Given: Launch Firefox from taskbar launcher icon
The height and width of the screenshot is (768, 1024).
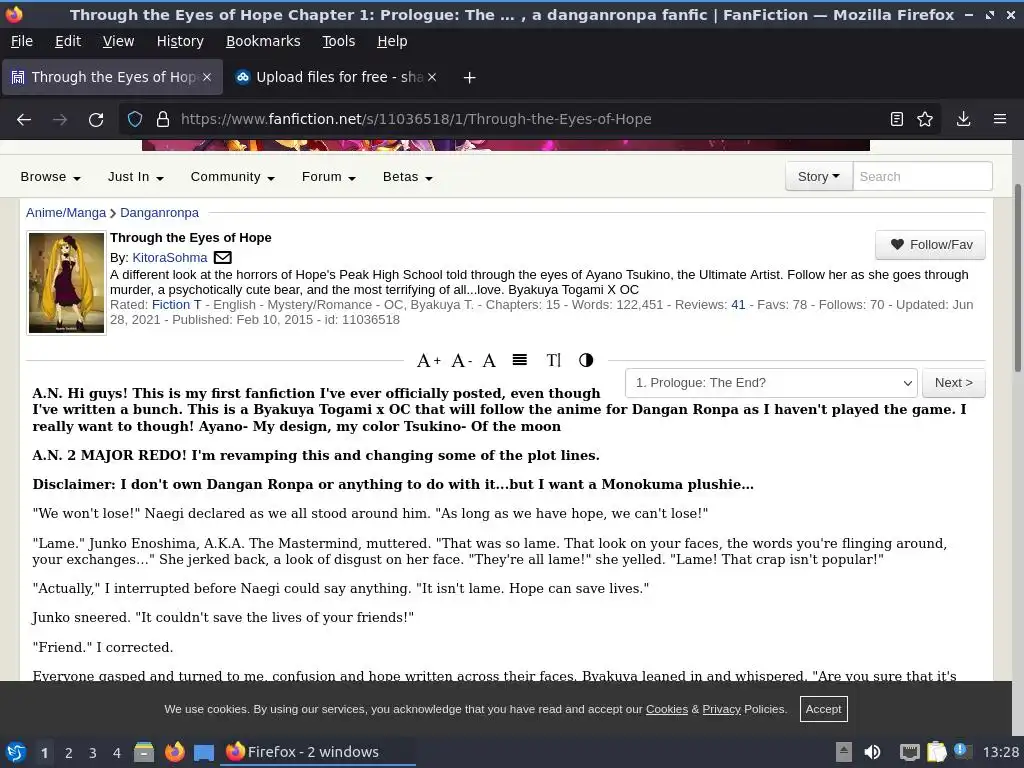Looking at the screenshot, I should click(174, 752).
